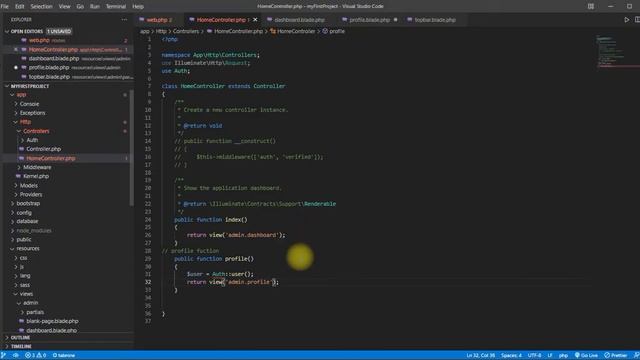640x360 pixels.
Task: Click the web.php file icon in Open Editors
Action: [x=24, y=40]
